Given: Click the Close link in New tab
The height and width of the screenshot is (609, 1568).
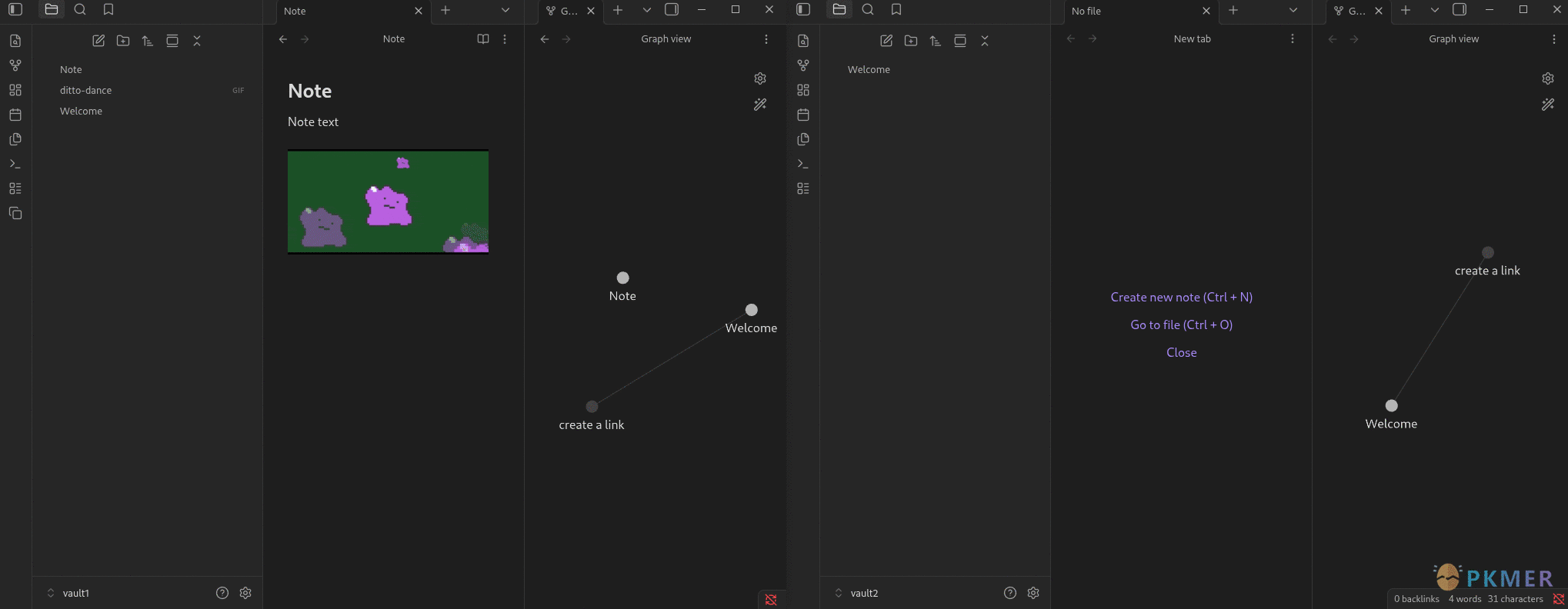Looking at the screenshot, I should [1182, 353].
